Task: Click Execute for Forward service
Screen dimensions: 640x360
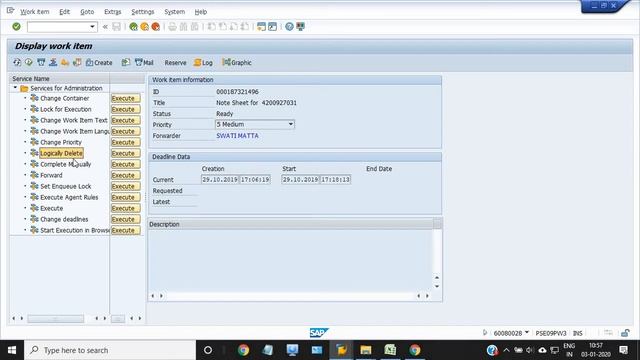Action: click(126, 175)
